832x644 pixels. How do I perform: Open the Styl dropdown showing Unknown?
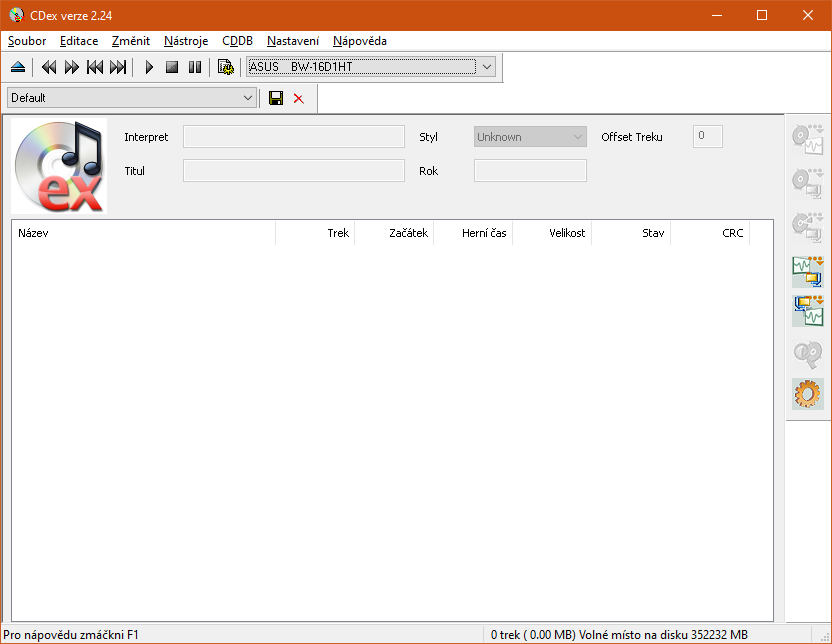(530, 137)
